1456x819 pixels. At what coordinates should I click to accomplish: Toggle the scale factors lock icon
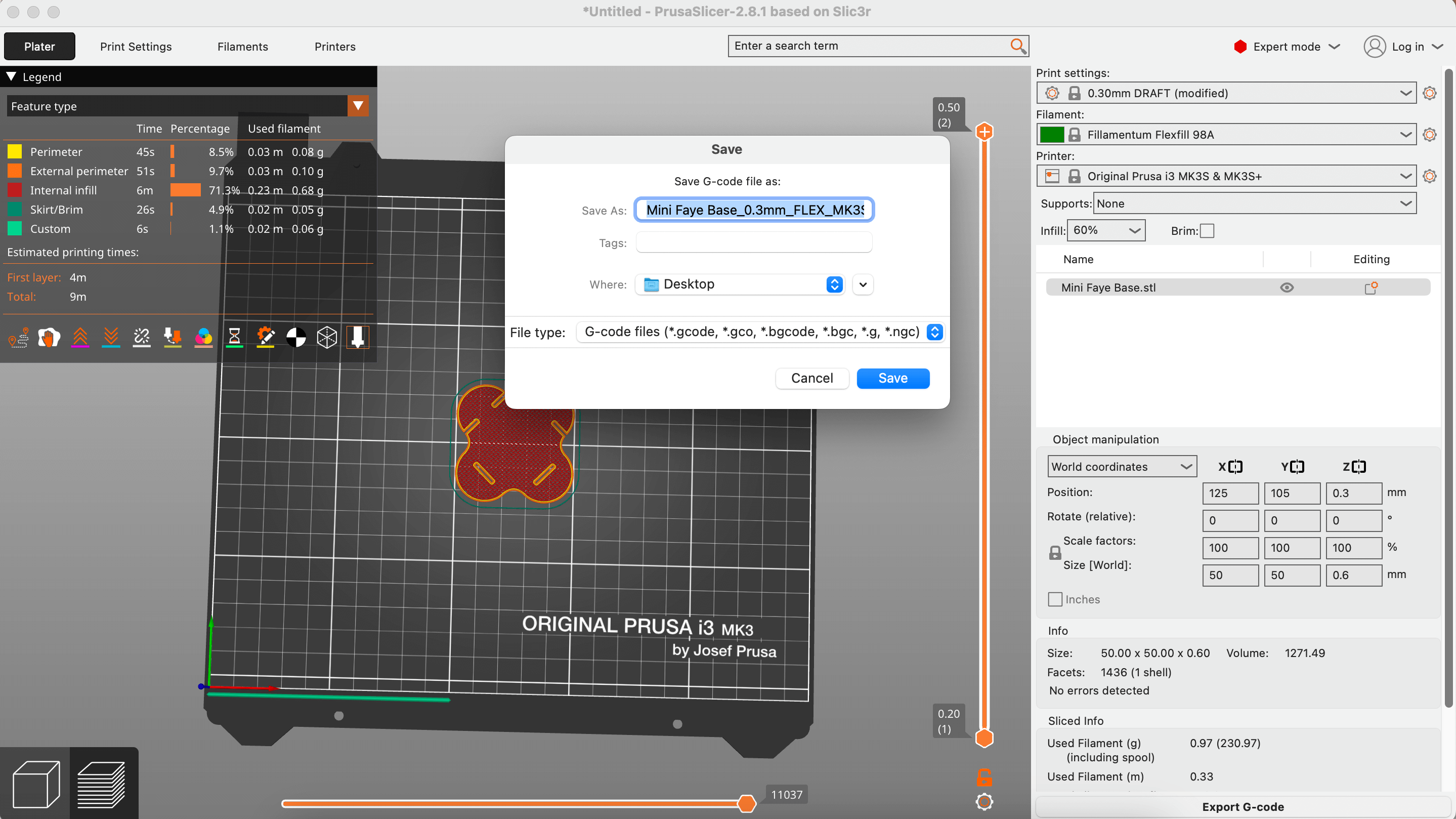[1055, 553]
